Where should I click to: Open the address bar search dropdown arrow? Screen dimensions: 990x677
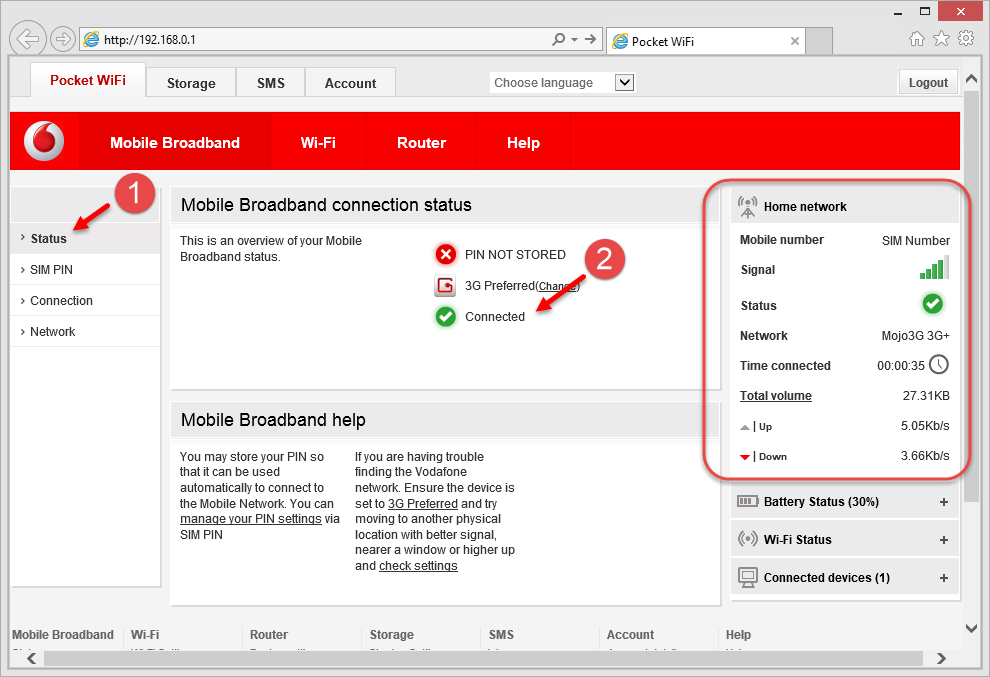(575, 39)
